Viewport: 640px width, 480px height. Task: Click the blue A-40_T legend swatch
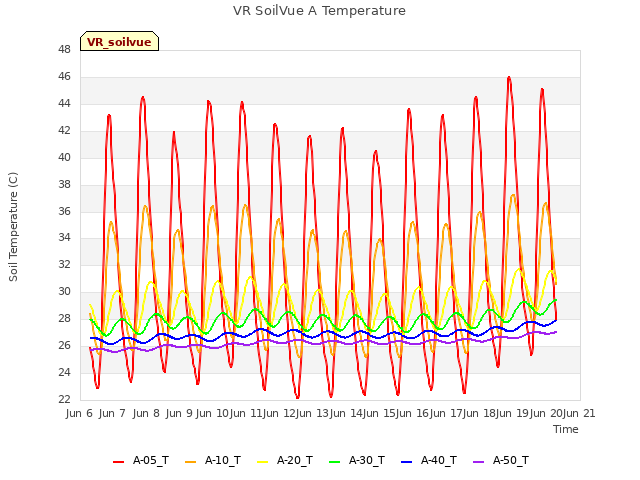[407, 462]
